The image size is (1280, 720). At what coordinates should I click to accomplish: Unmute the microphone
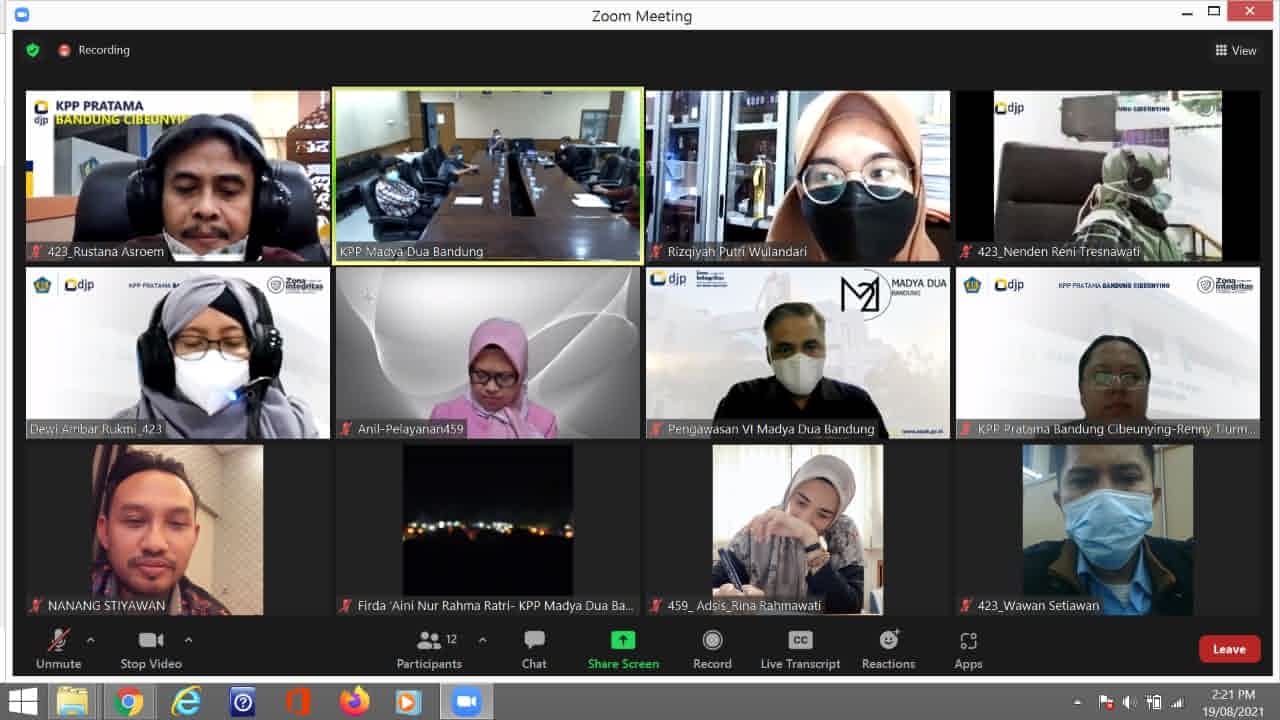[x=59, y=648]
